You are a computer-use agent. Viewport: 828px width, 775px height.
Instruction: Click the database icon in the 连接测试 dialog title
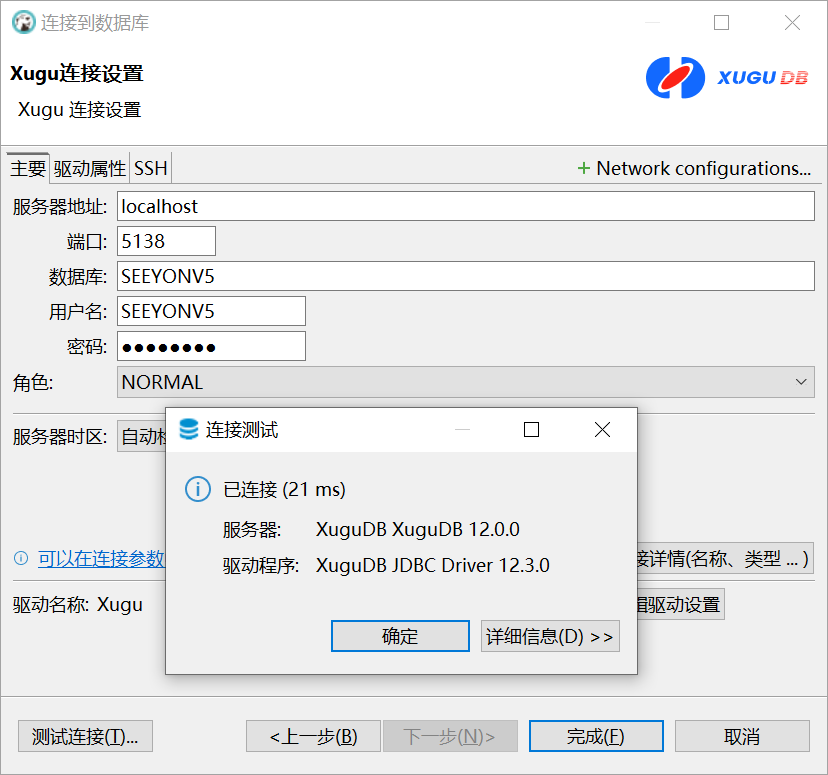tap(189, 429)
